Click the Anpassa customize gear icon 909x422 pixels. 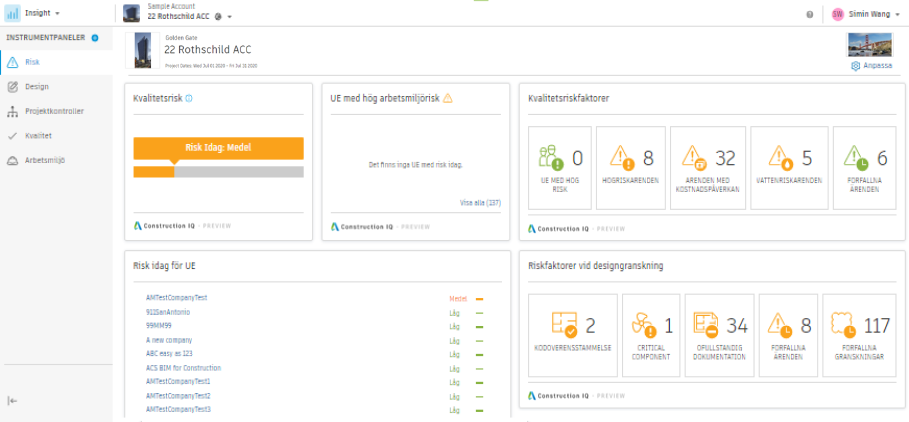(856, 66)
